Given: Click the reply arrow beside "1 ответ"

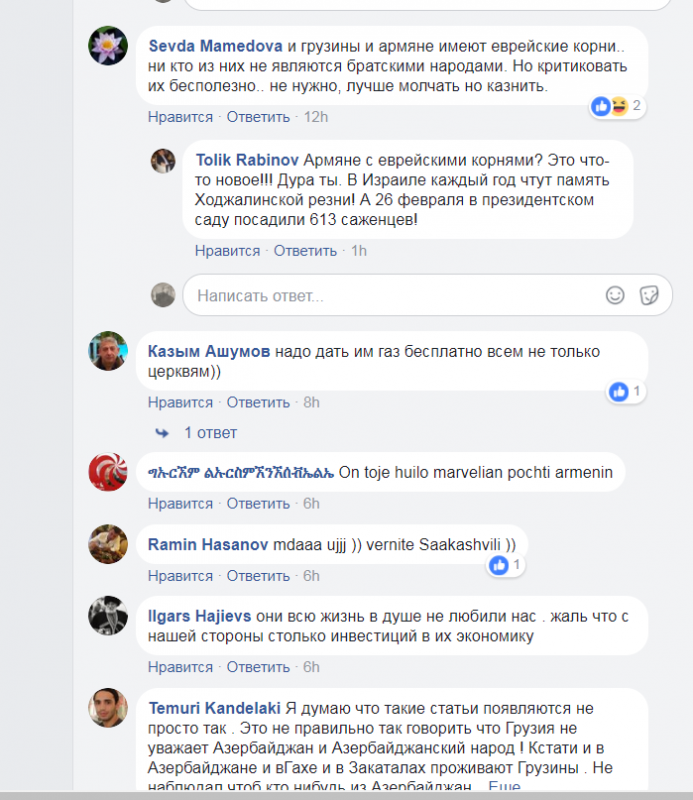Looking at the screenshot, I should (162, 433).
